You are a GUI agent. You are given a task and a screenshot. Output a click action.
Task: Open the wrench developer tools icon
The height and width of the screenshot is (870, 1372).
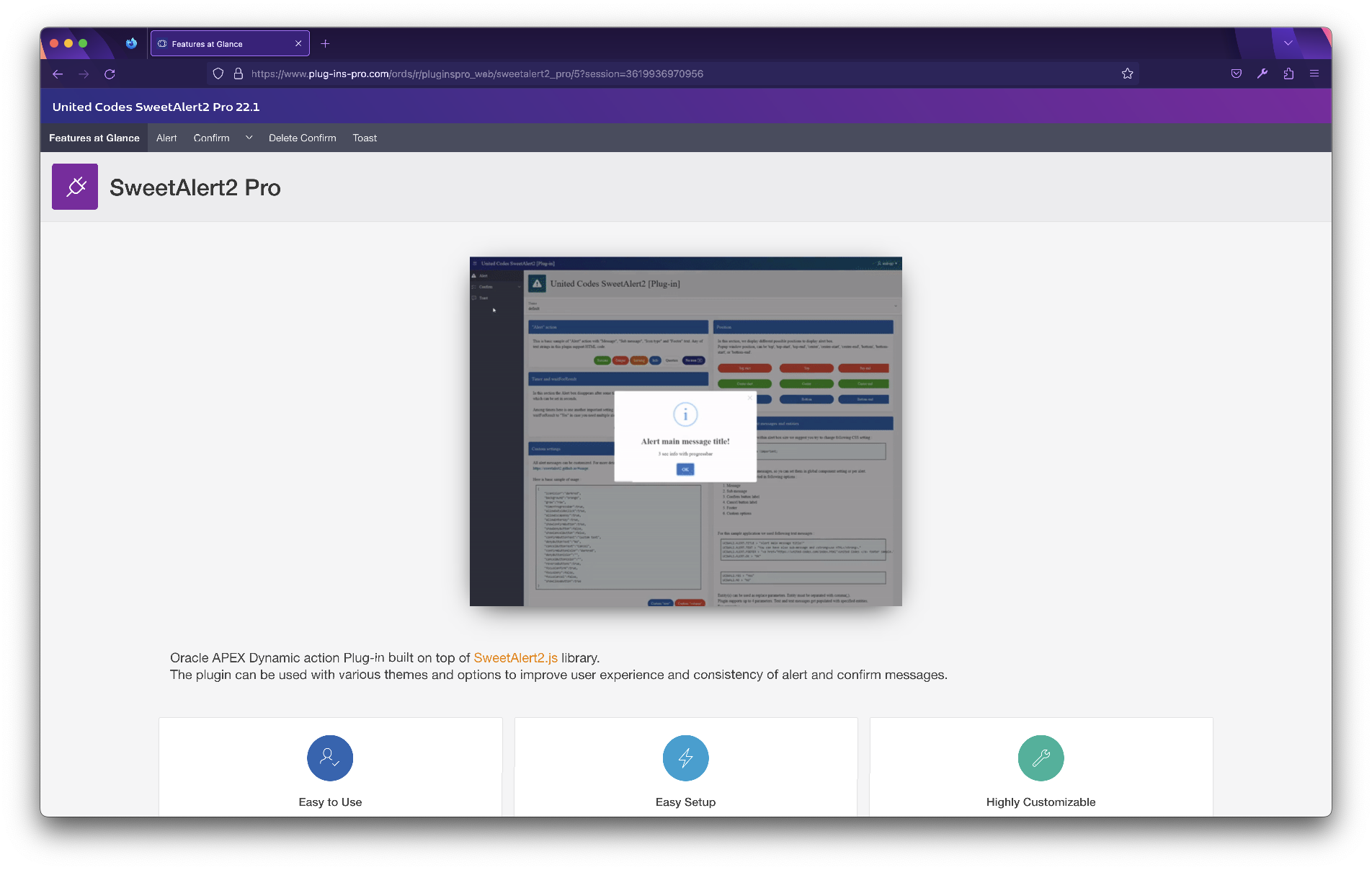tap(1262, 74)
